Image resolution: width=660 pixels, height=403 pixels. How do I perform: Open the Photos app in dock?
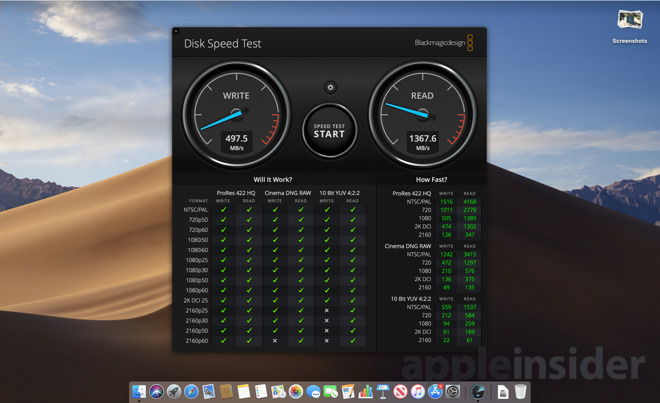click(x=296, y=392)
